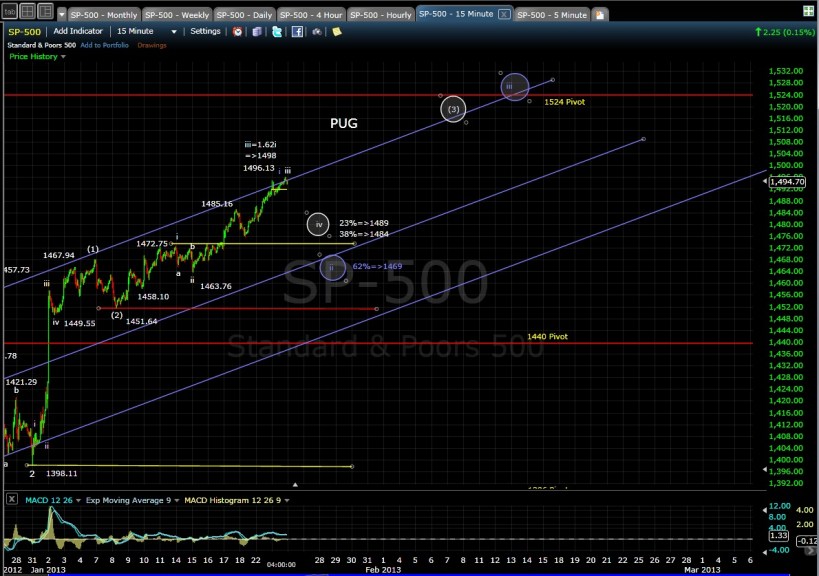Click the alarm clock alert icon
This screenshot has height=576, width=819.
click(238, 32)
